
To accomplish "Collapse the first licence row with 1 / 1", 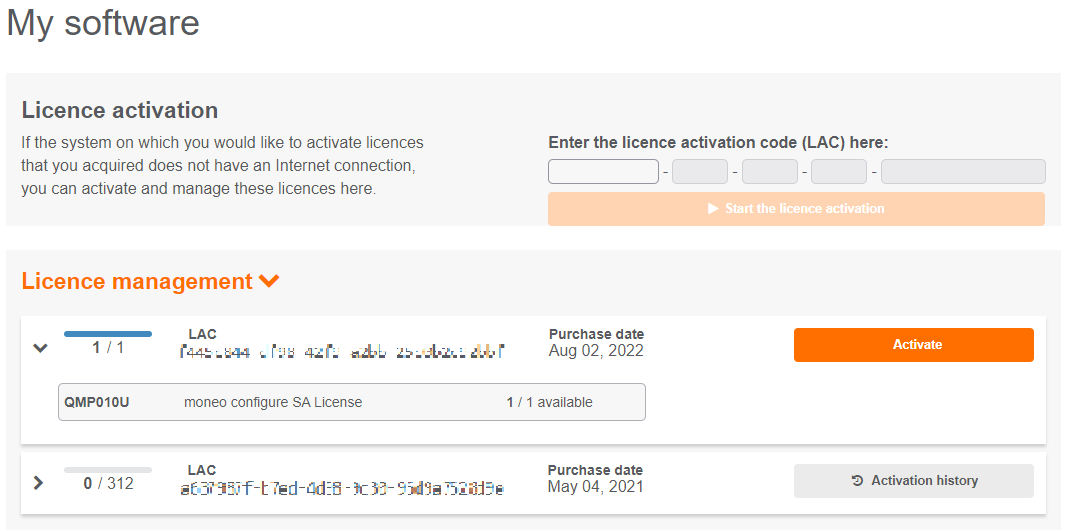I will (40, 348).
